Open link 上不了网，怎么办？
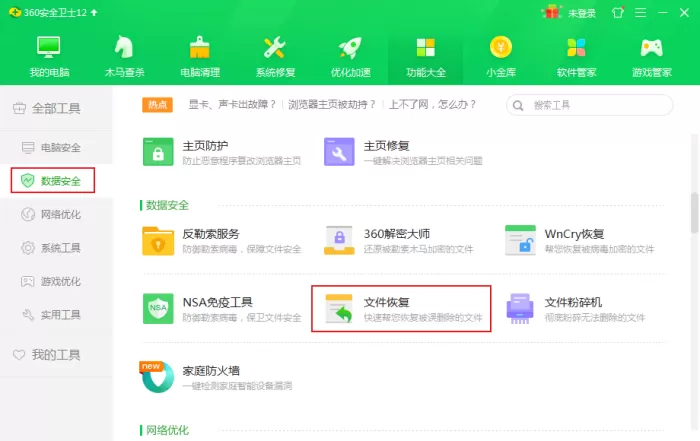The height and width of the screenshot is (441, 700). coord(432,105)
